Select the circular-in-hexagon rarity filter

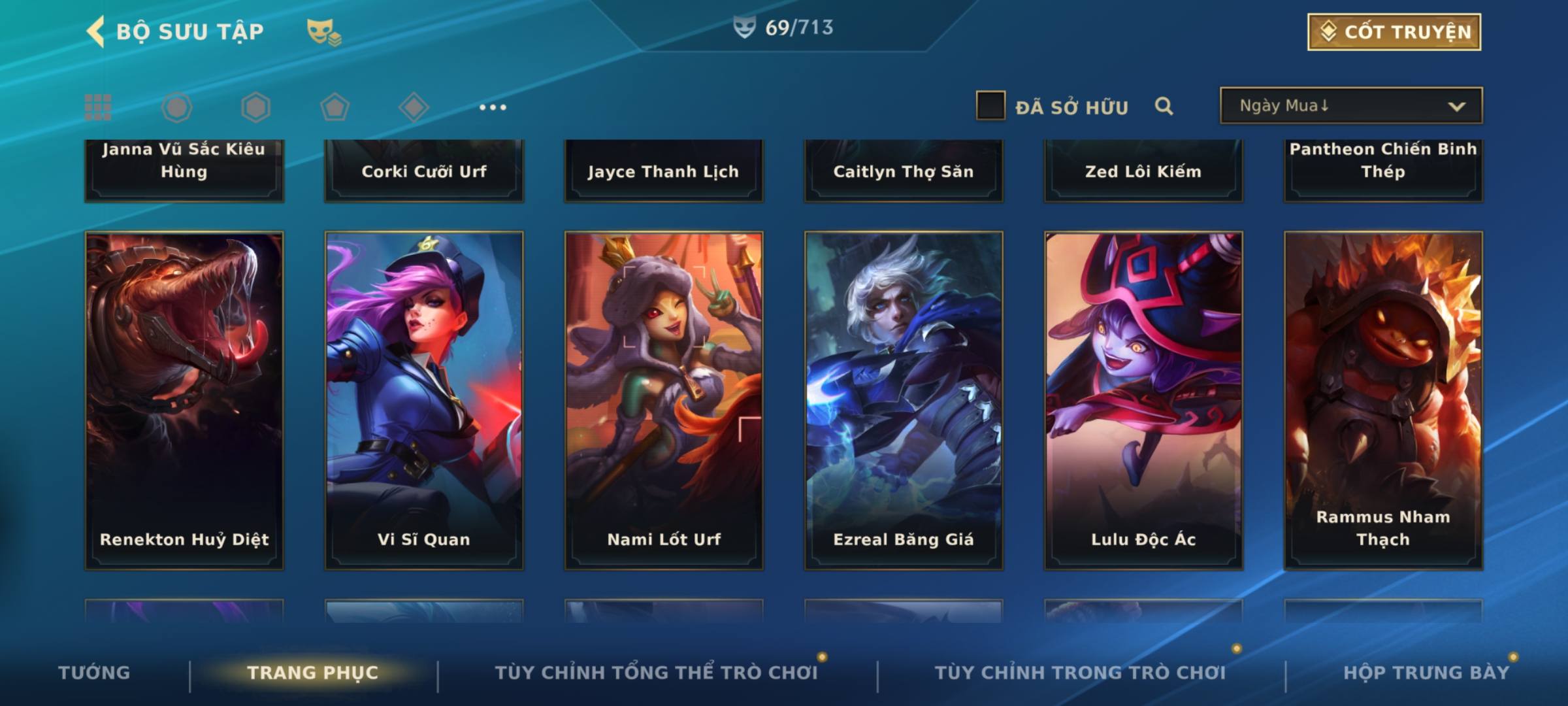(177, 107)
